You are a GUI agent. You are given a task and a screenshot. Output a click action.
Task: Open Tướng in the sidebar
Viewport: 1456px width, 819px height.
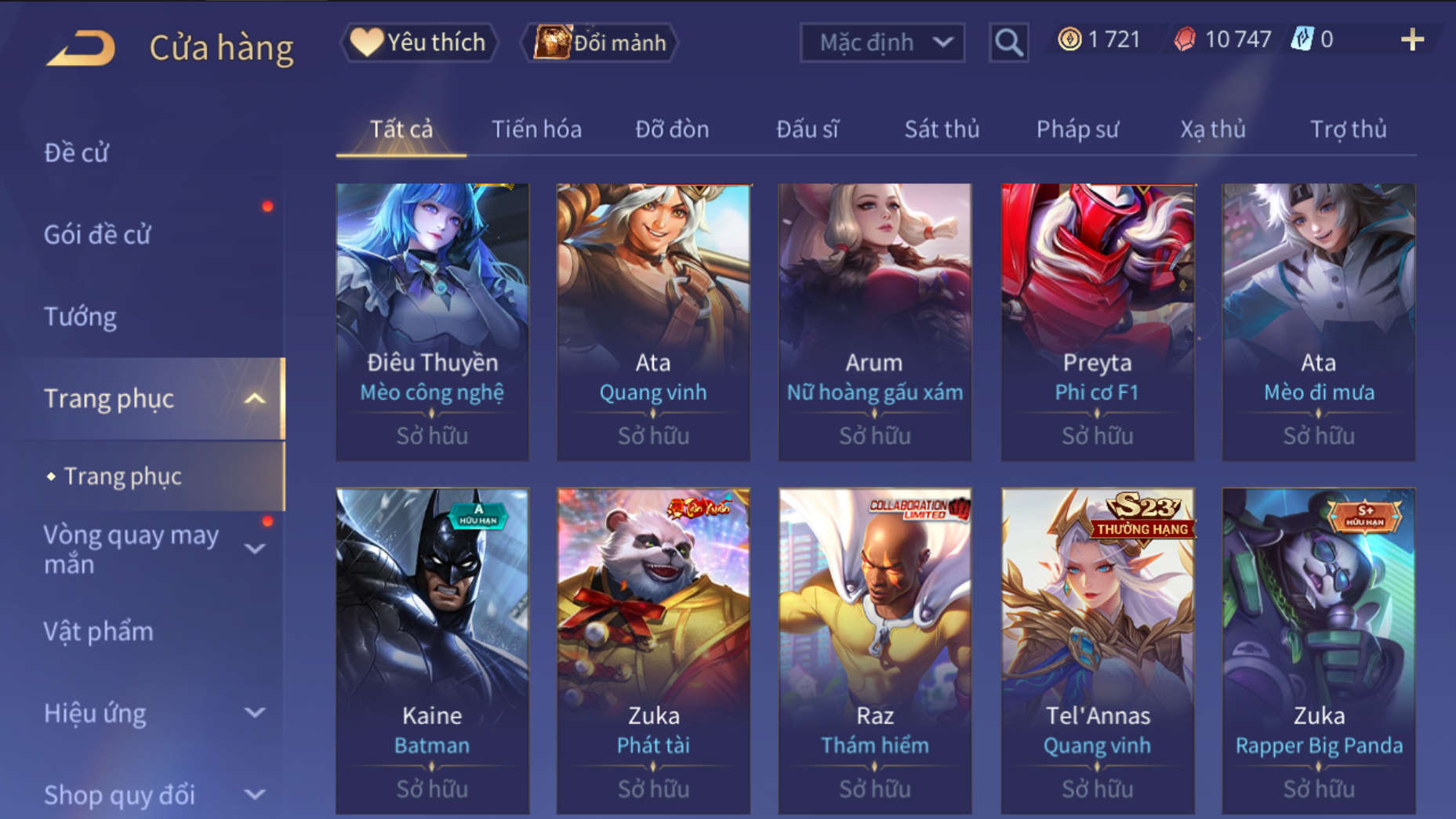tap(80, 317)
